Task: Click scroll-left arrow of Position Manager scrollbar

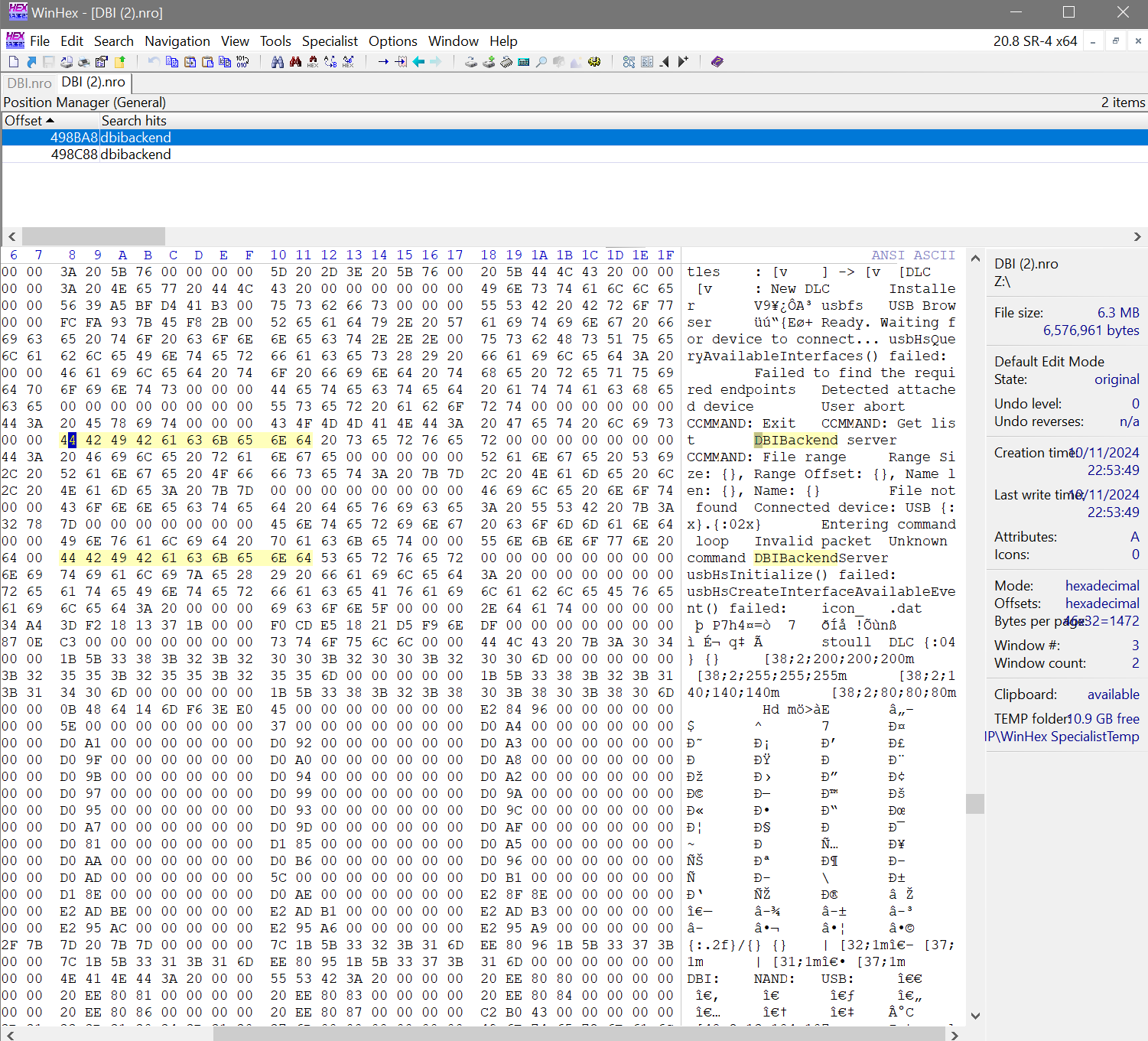Action: 11,236
